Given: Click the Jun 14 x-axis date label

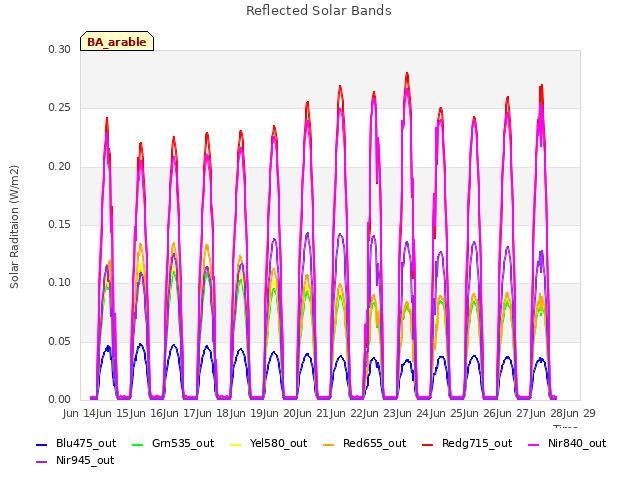Looking at the screenshot, I should click(x=80, y=413).
